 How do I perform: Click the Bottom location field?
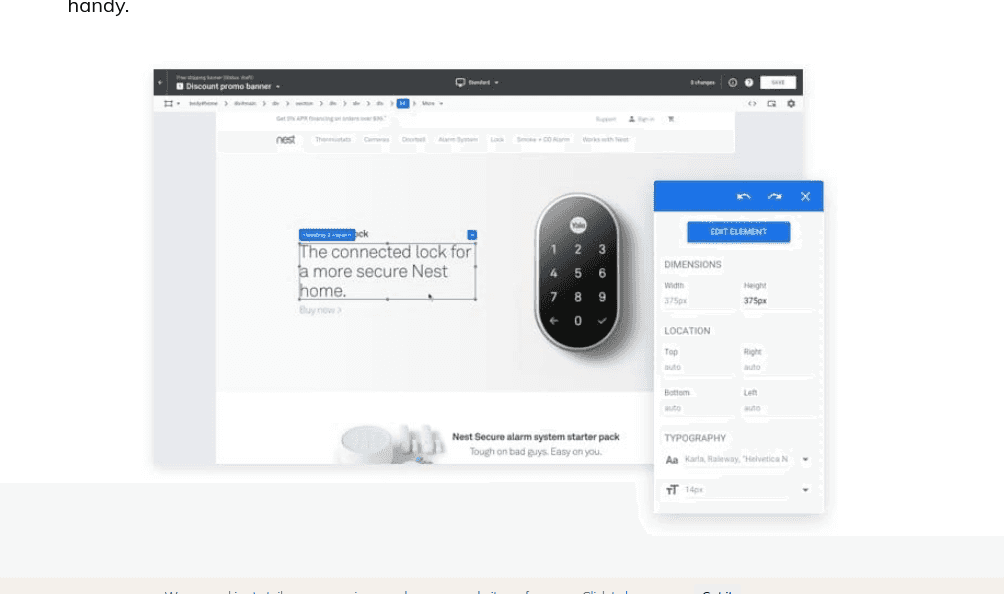pos(699,408)
